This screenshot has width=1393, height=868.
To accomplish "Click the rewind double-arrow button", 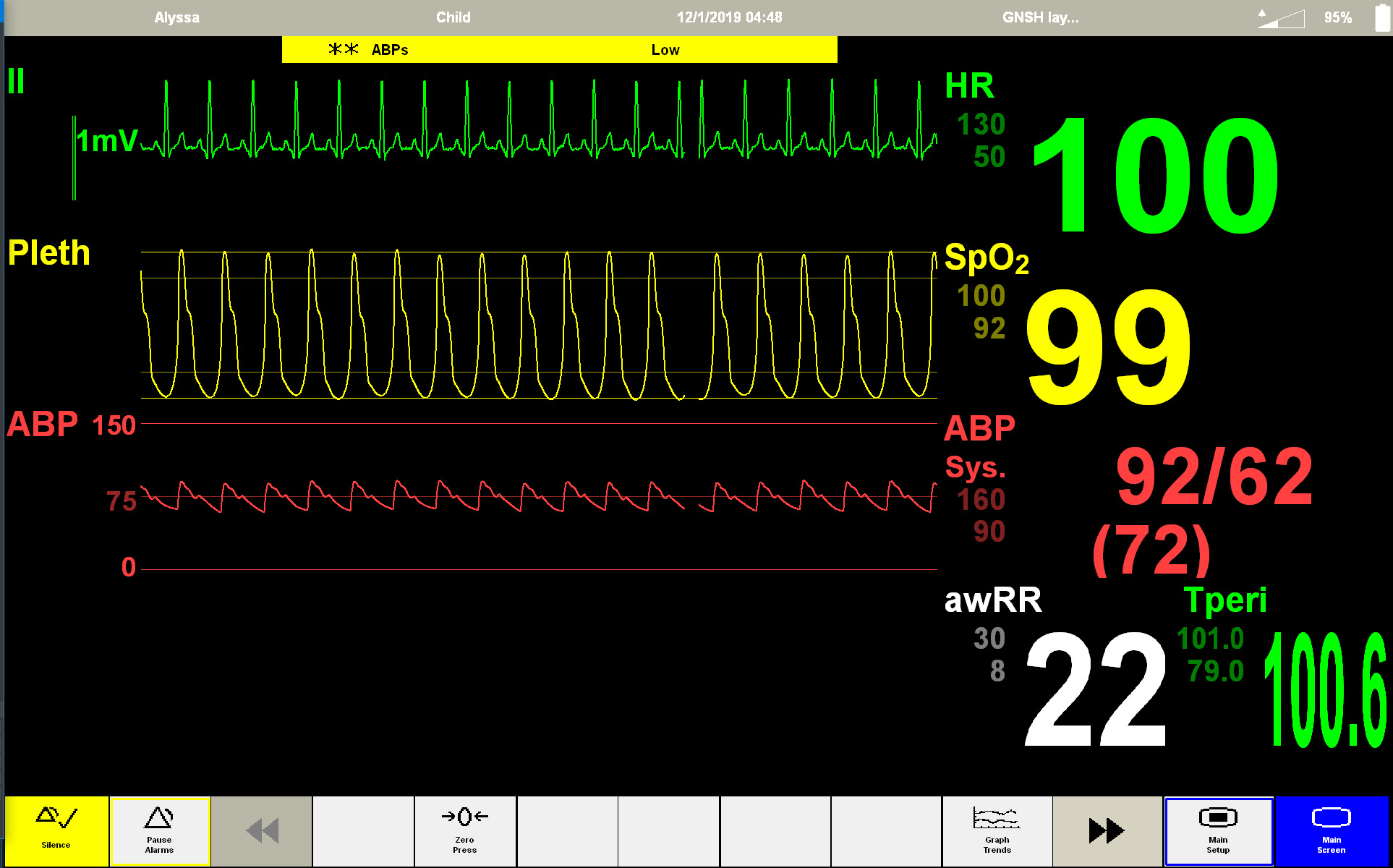I will (x=262, y=830).
